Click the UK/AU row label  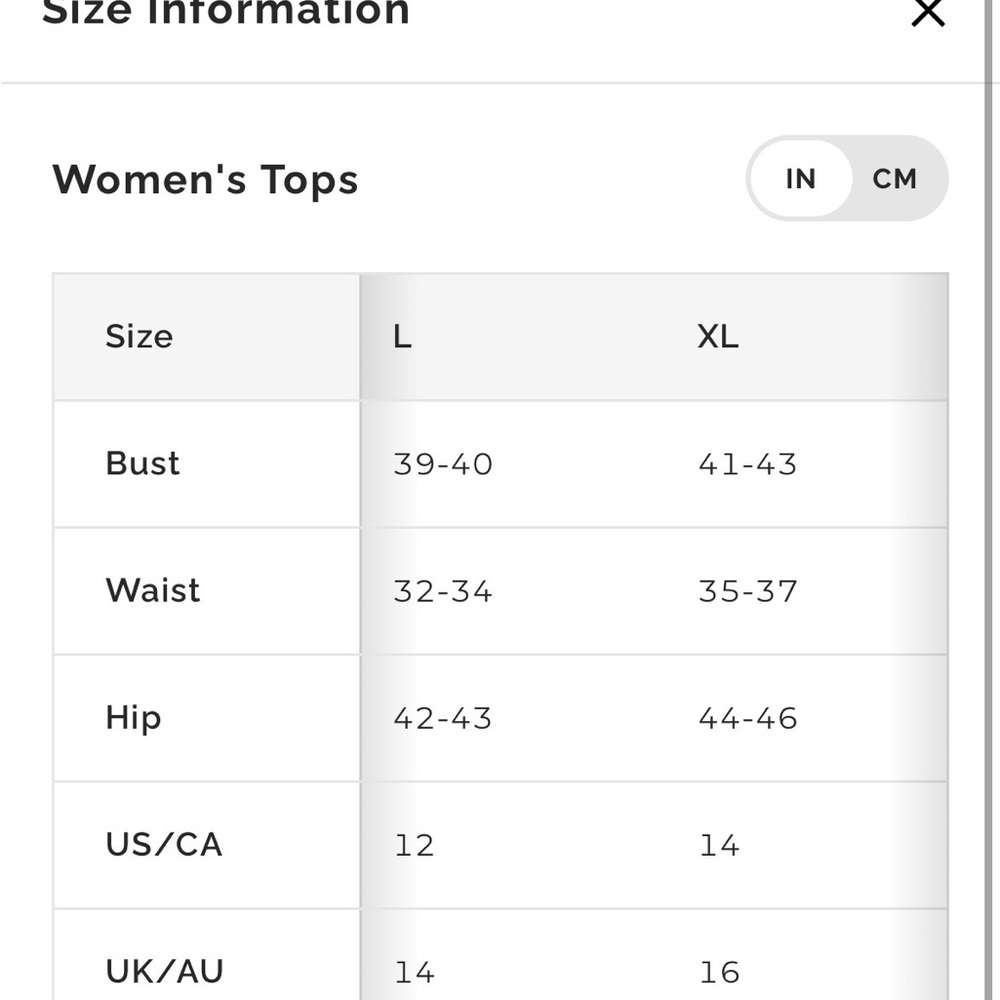[x=165, y=971]
